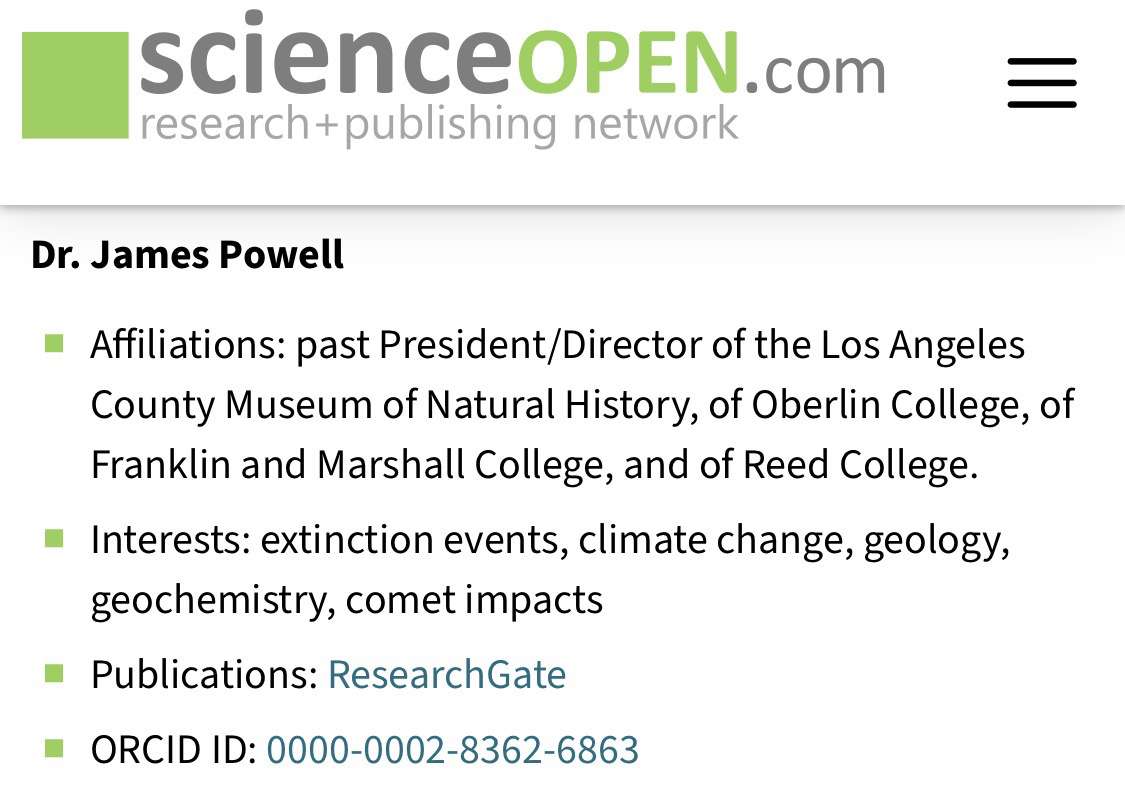Click the green bullet beside Interests

click(54, 540)
